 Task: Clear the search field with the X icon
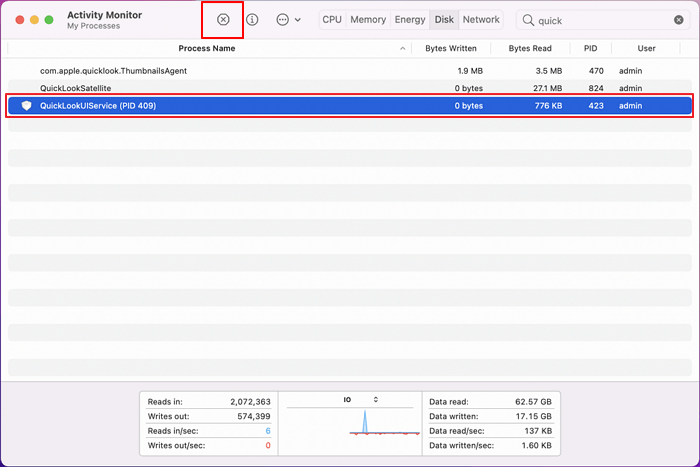pos(679,20)
